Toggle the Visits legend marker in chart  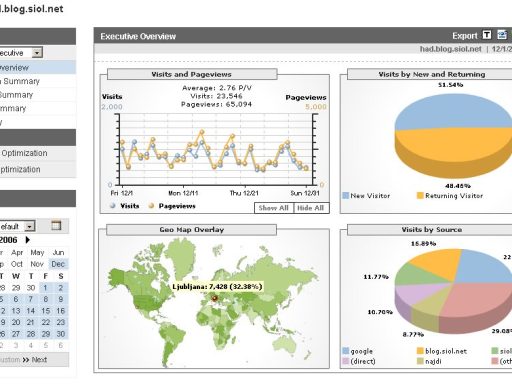point(113,206)
